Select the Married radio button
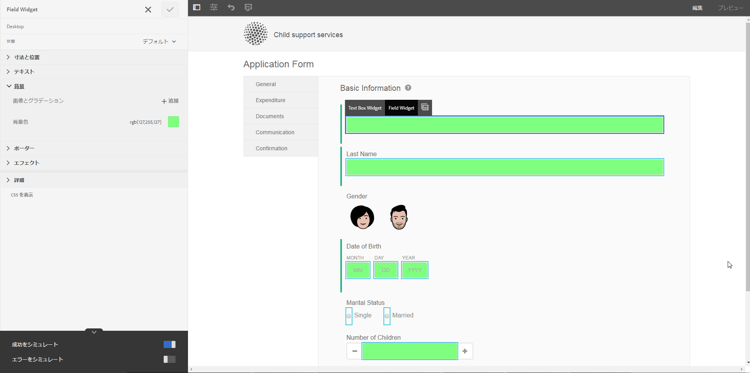 386,316
